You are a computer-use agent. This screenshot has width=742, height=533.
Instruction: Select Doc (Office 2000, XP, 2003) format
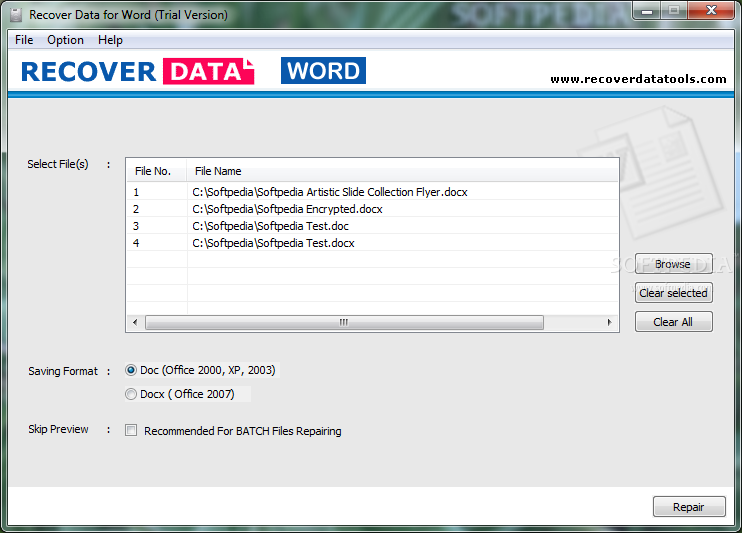(x=131, y=370)
